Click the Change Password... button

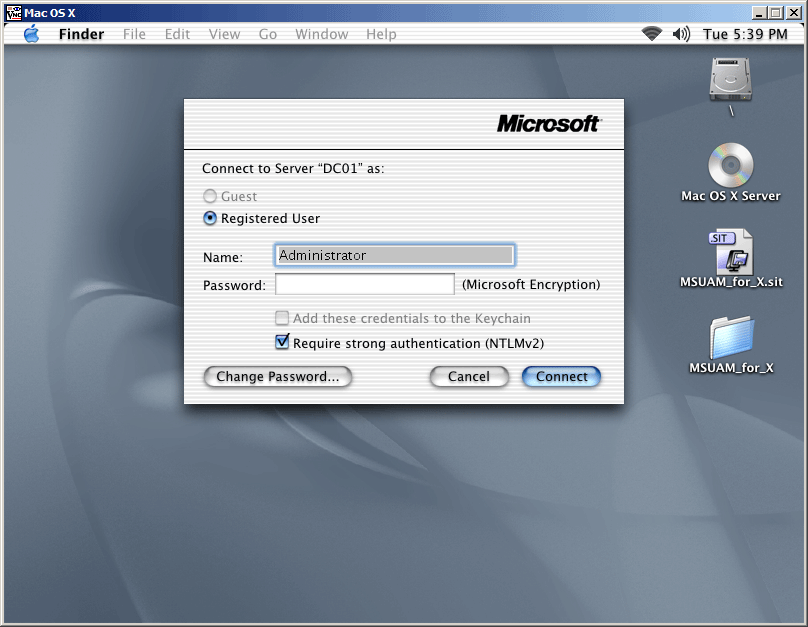point(278,377)
